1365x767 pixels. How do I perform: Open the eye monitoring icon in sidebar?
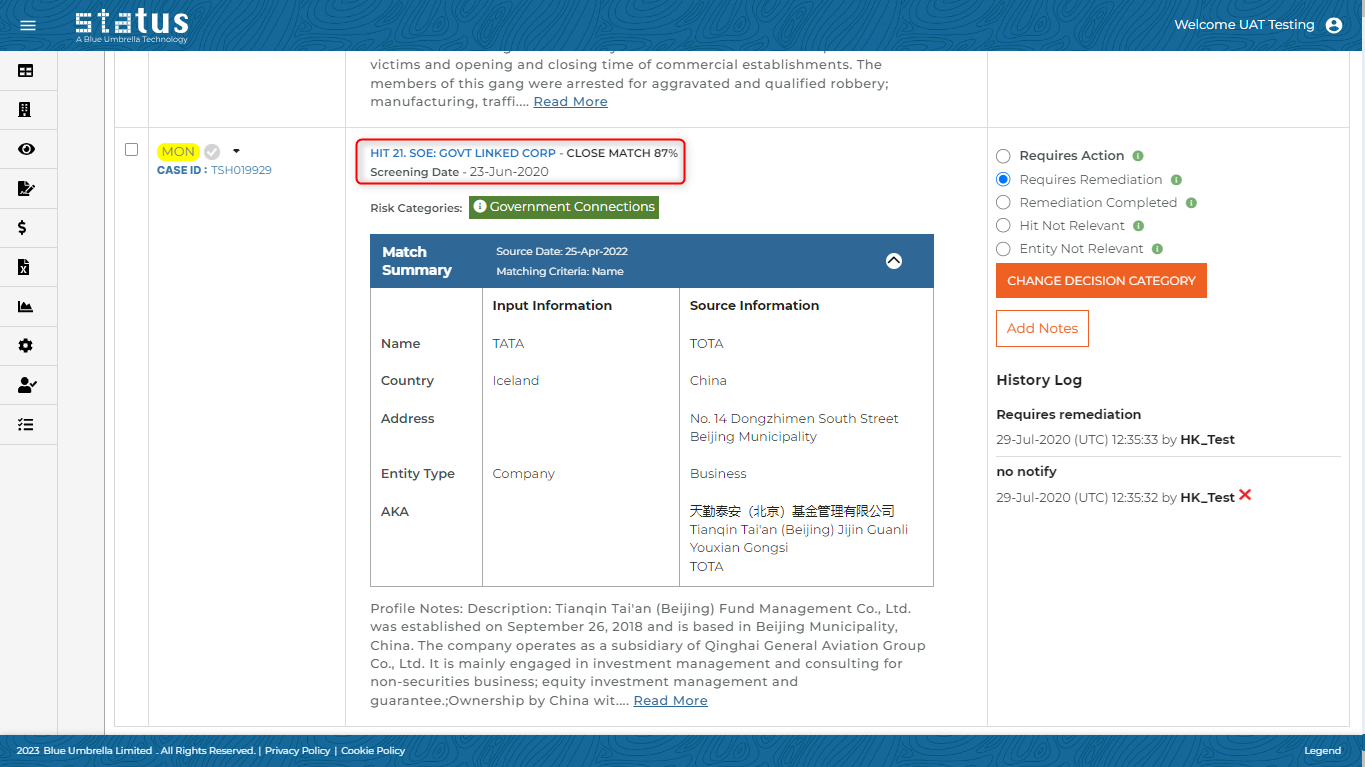(26, 149)
